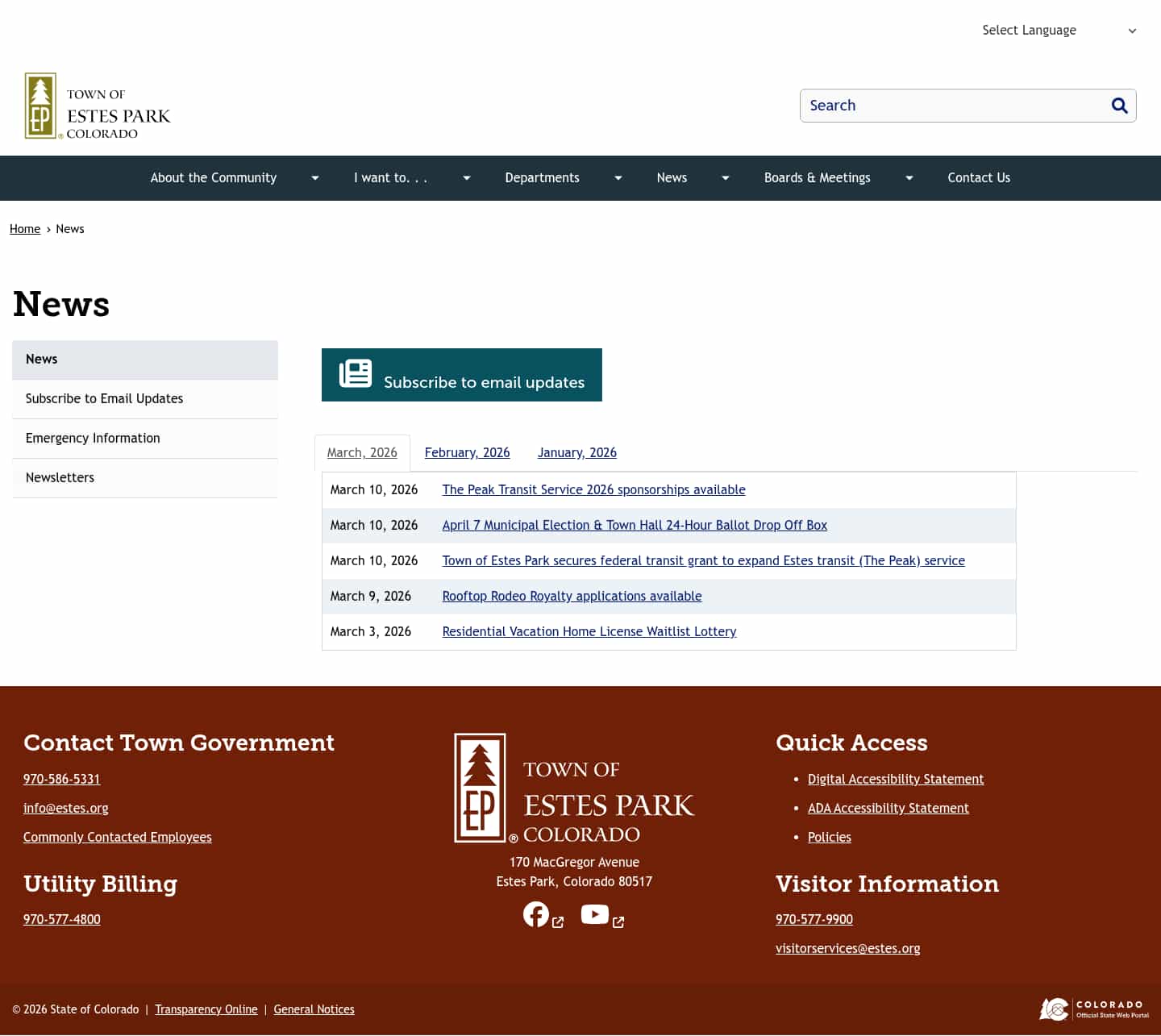Expand the Boards & Meetings menu arrow
Image resolution: width=1161 pixels, height=1036 pixels.
pos(909,178)
